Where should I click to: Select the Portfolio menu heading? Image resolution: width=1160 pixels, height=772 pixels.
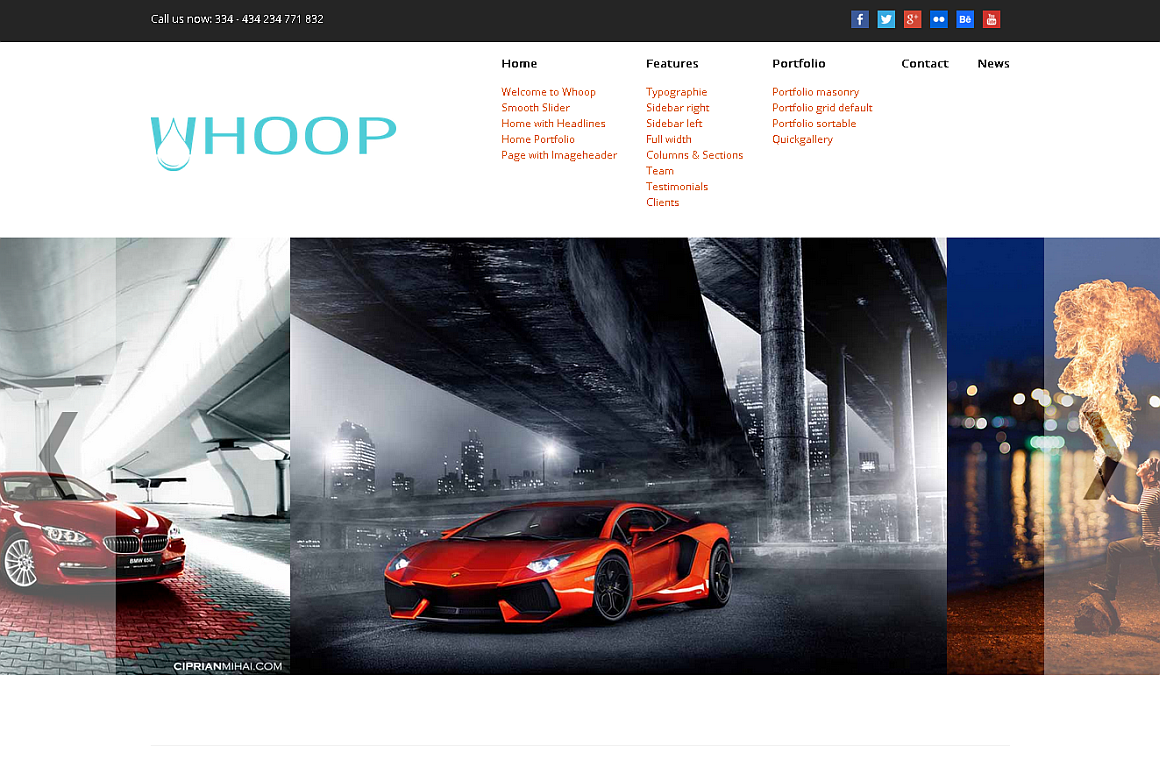798,64
